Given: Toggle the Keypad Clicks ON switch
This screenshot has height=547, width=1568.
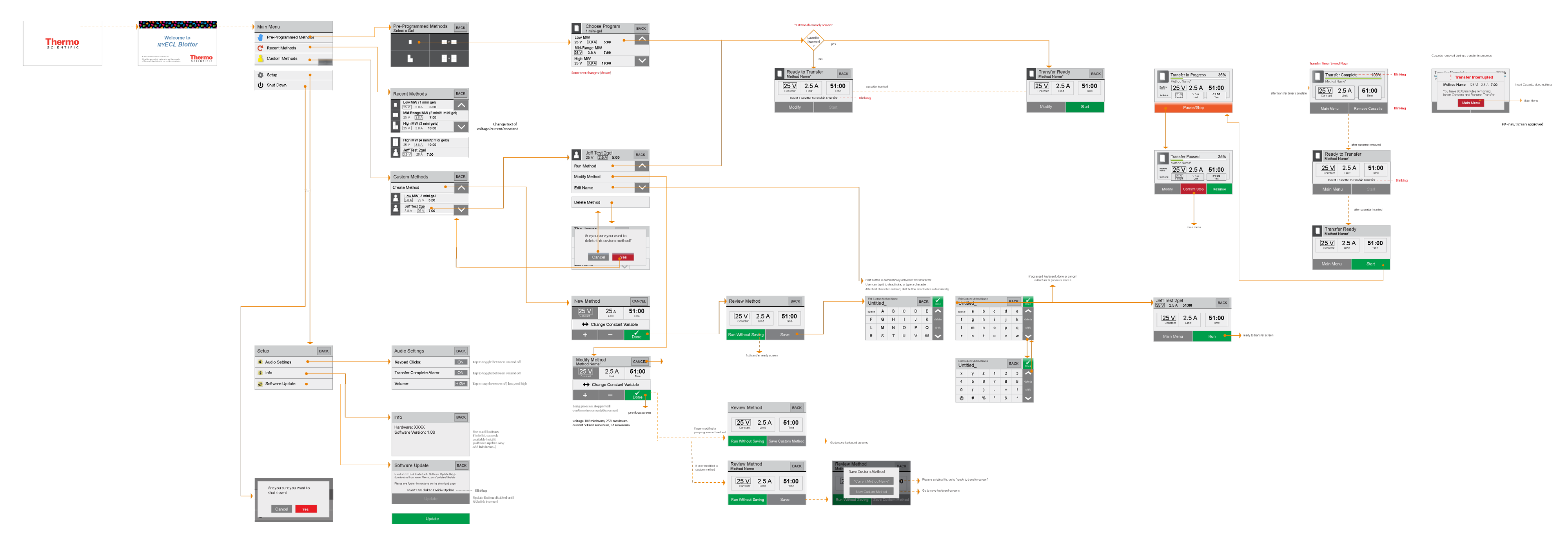Looking at the screenshot, I should point(460,362).
